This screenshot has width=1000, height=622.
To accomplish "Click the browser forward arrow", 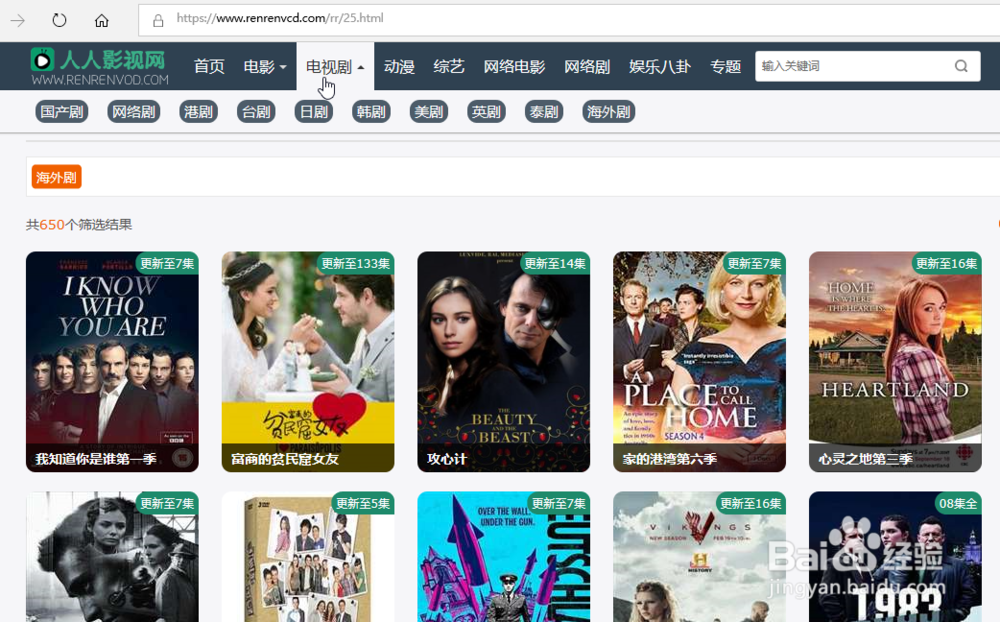I will tap(18, 20).
